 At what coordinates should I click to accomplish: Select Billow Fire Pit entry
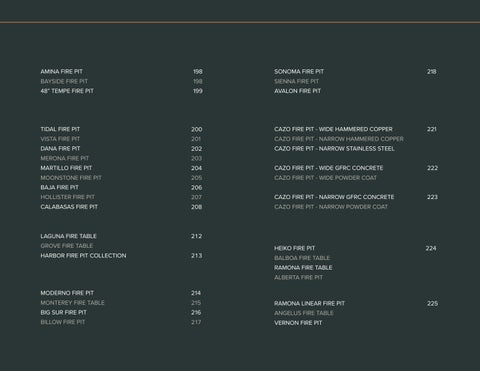pyautogui.click(x=63, y=322)
